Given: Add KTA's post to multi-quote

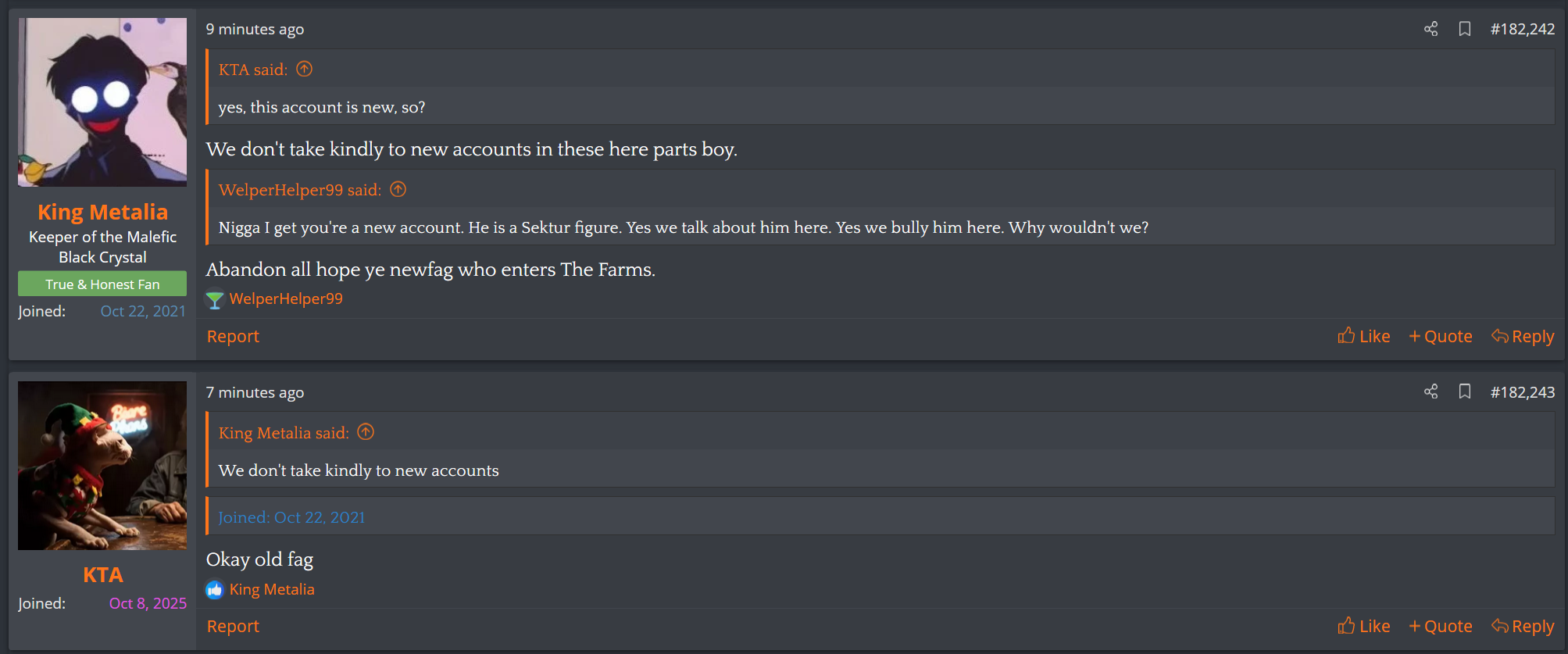Looking at the screenshot, I should tap(1441, 626).
